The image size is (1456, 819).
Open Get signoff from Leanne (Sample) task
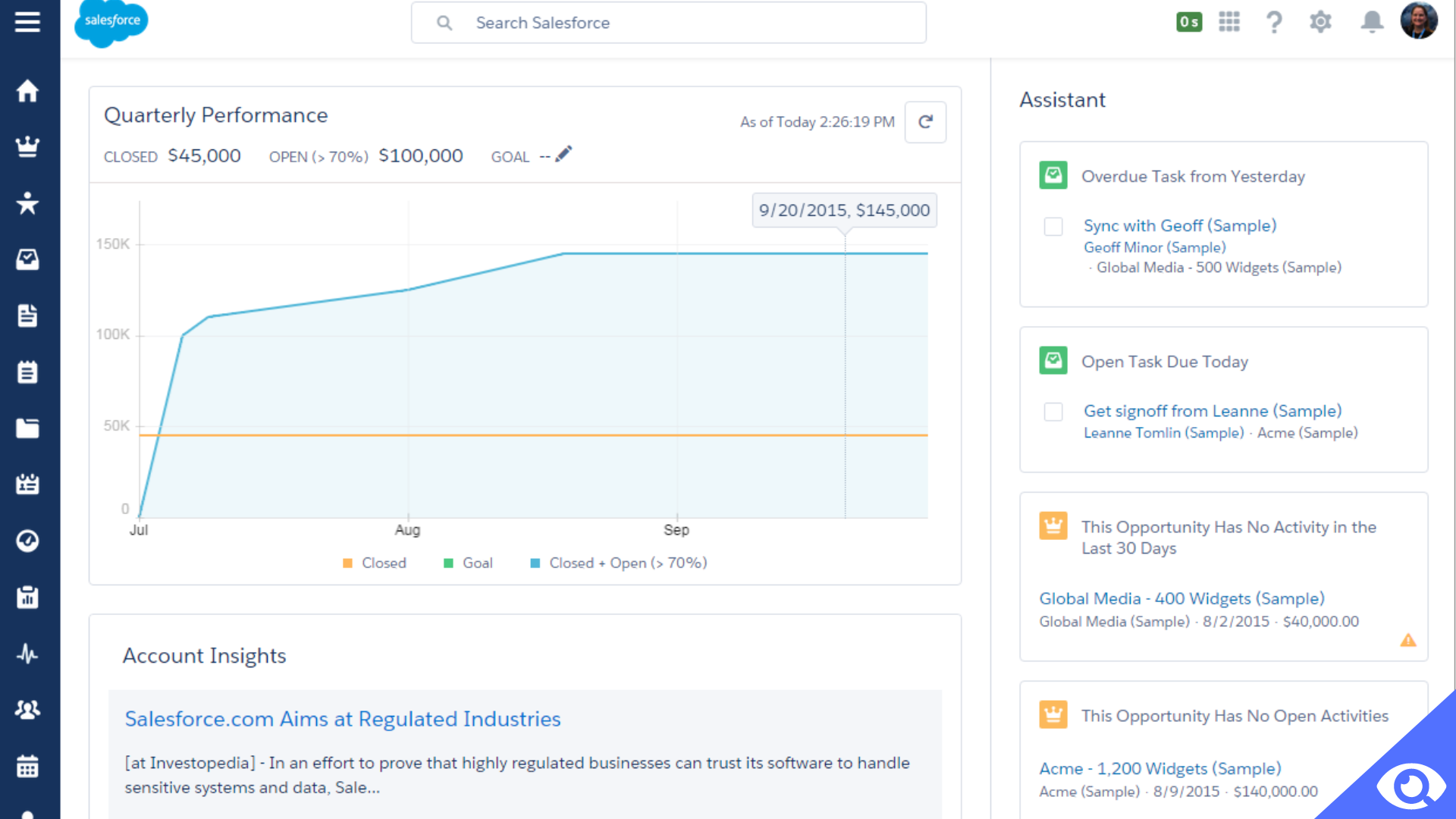[1213, 410]
